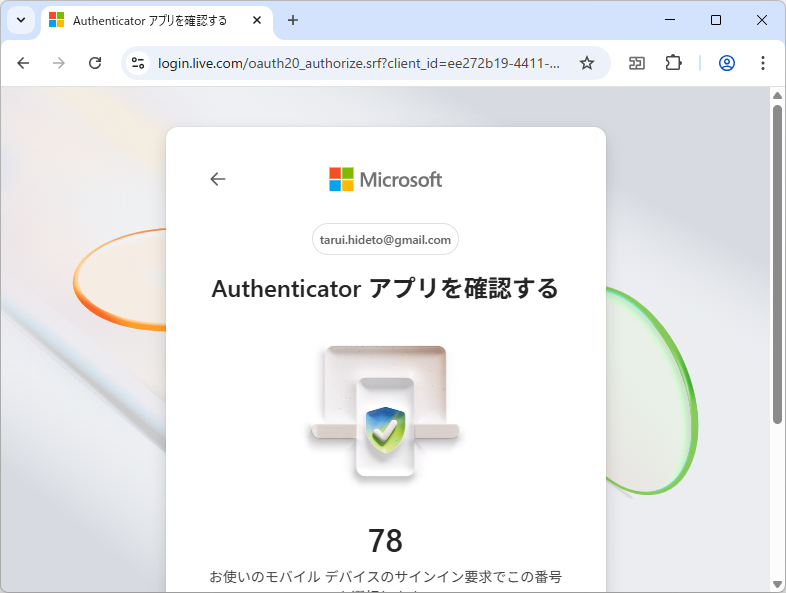Close the Authenticator browser tab
The height and width of the screenshot is (593, 786).
point(257,21)
